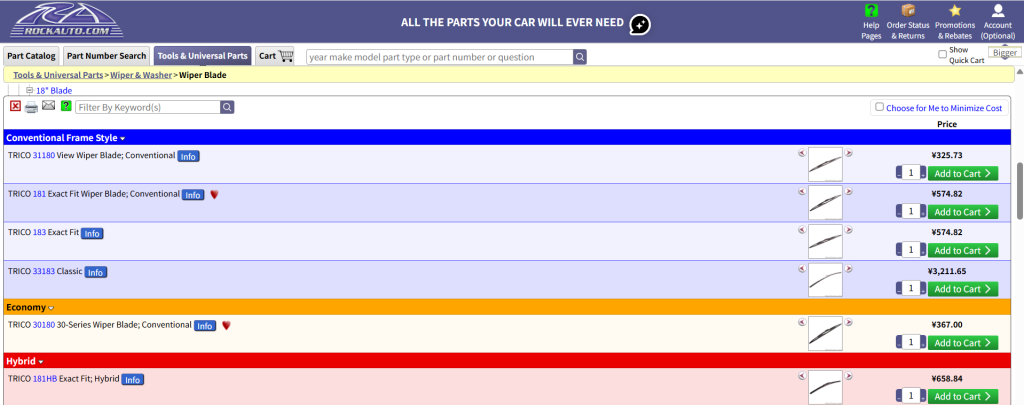
Task: Open Info for TRICO 33183 Classic
Action: [x=96, y=272]
